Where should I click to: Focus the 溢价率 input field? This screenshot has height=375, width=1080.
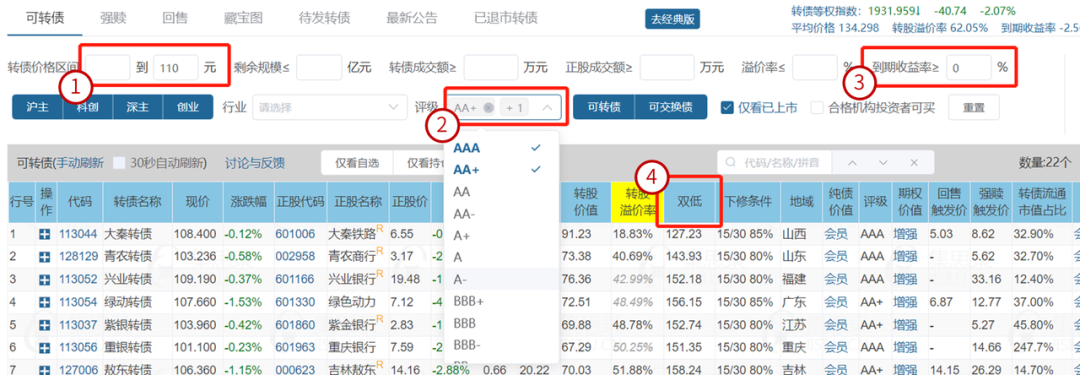click(x=814, y=68)
